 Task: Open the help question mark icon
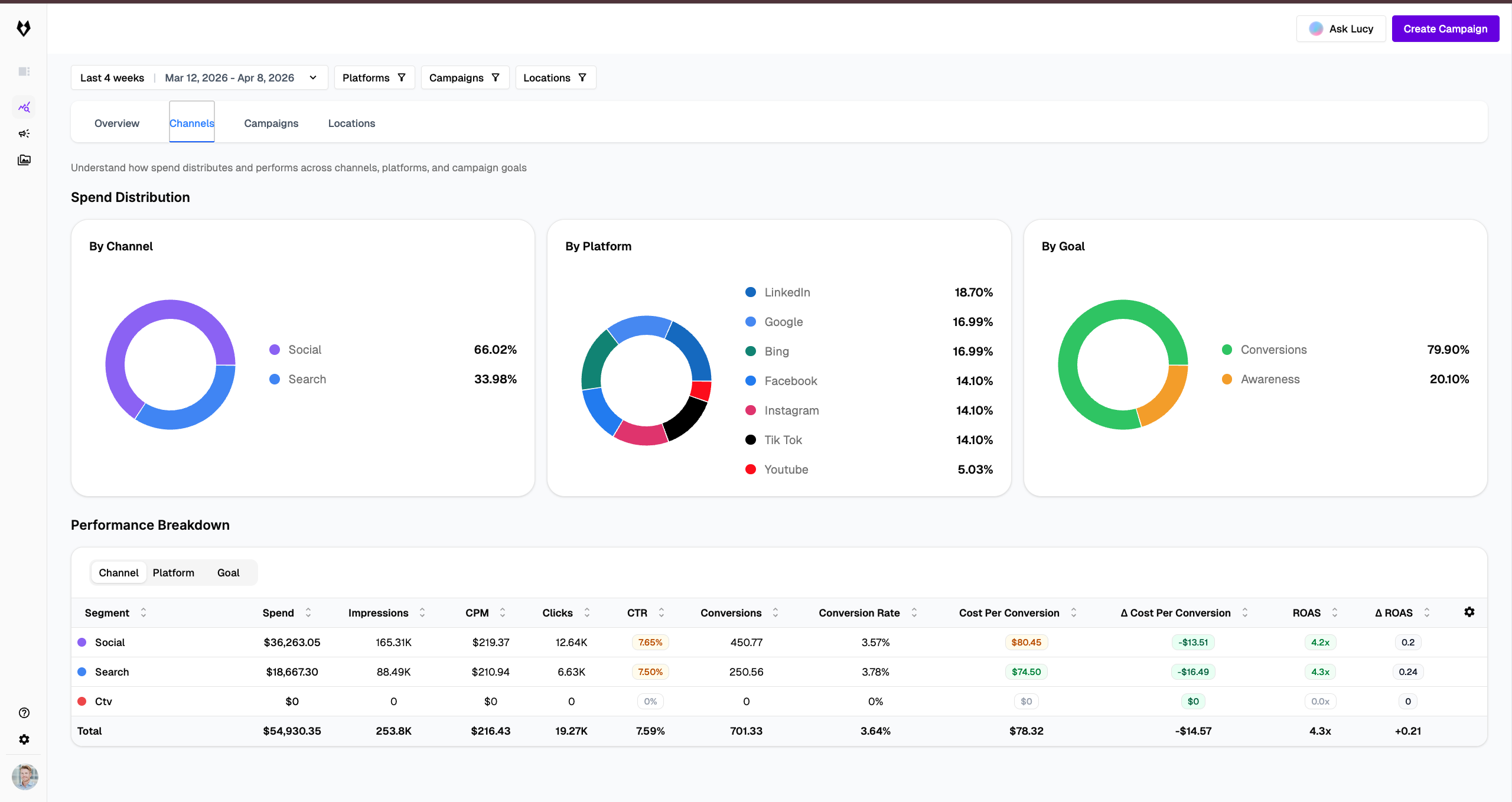click(x=24, y=713)
